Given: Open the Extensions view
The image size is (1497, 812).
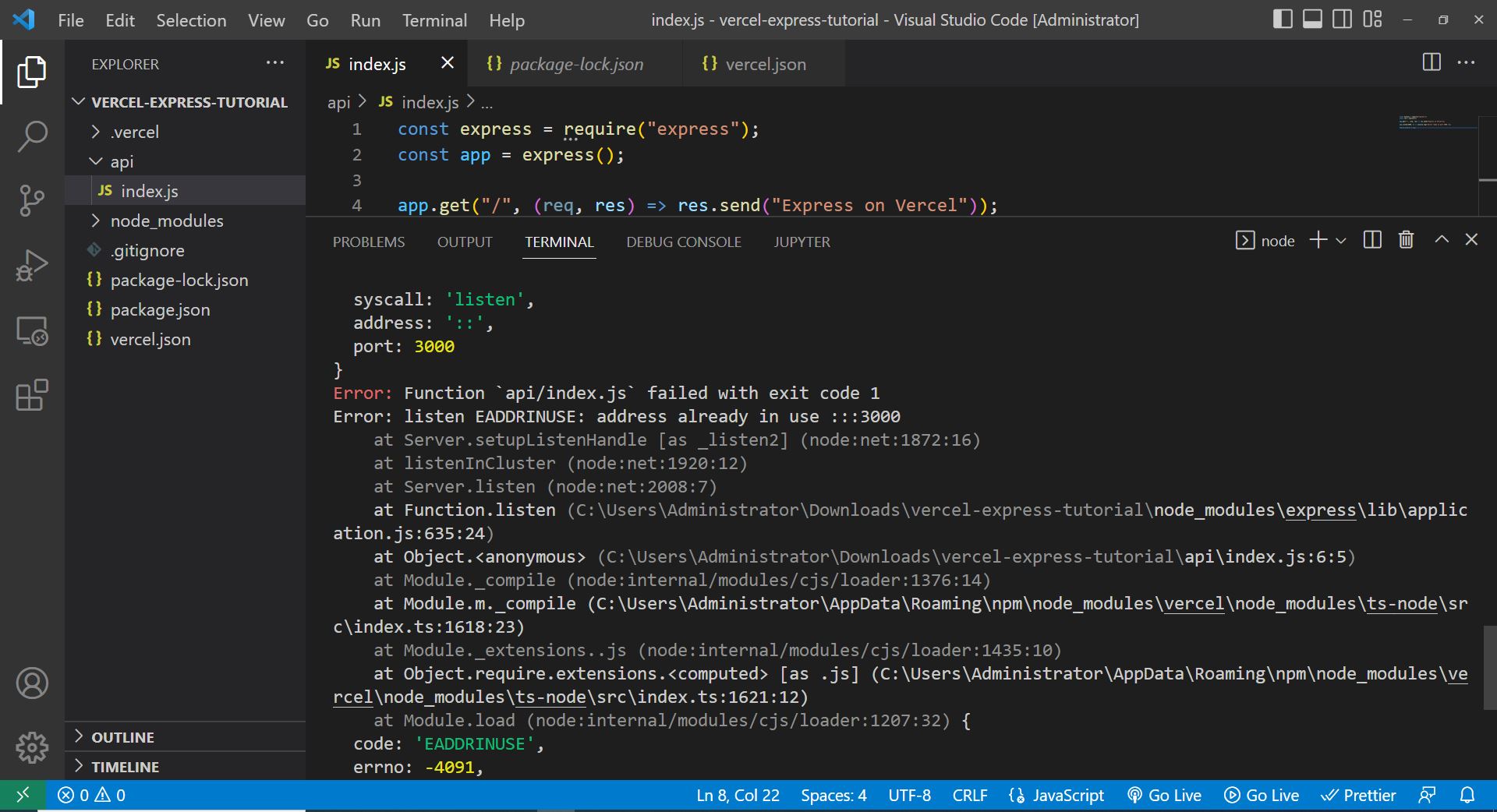Looking at the screenshot, I should pos(32,395).
